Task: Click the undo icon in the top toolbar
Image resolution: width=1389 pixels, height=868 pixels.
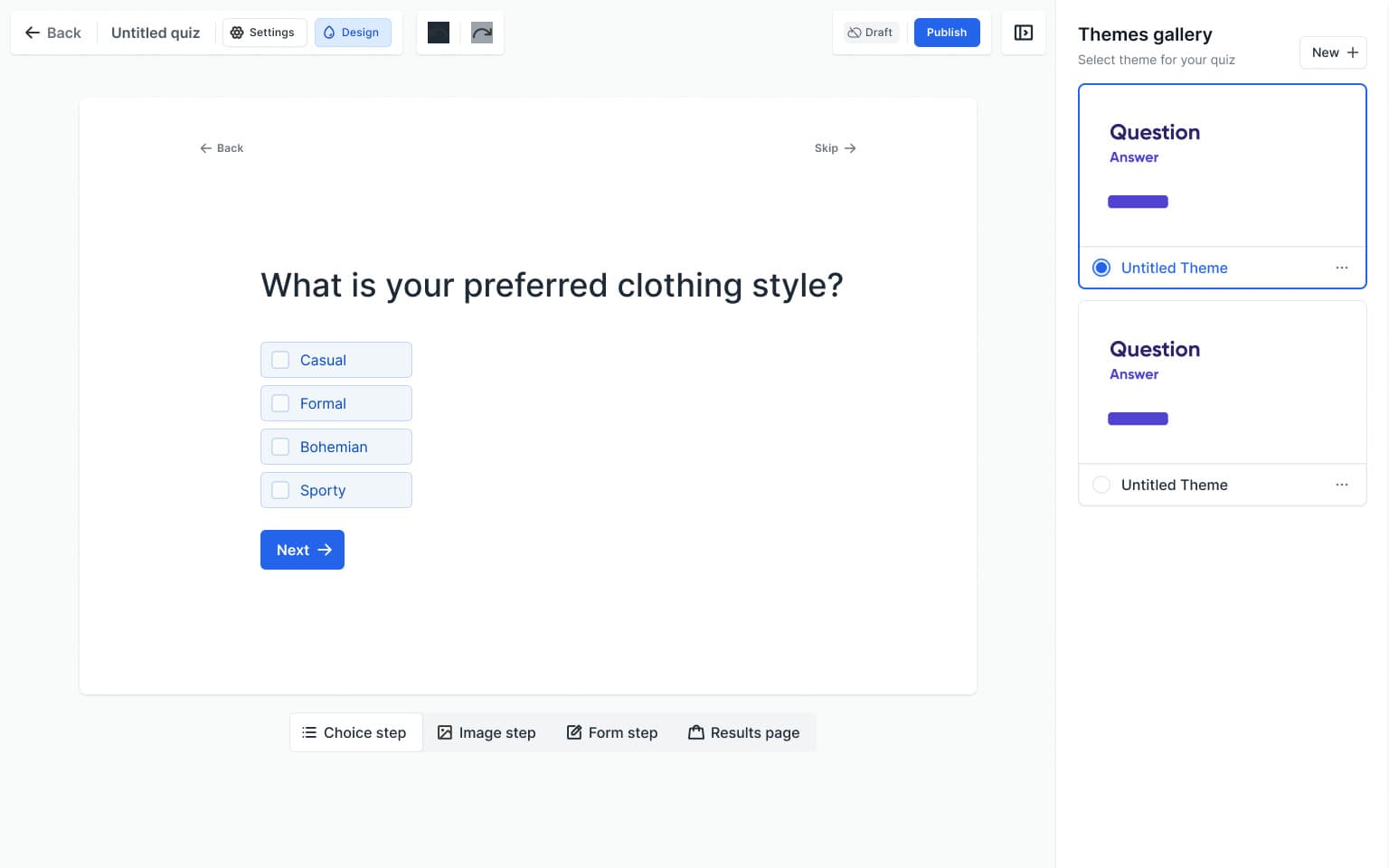Action: [439, 33]
